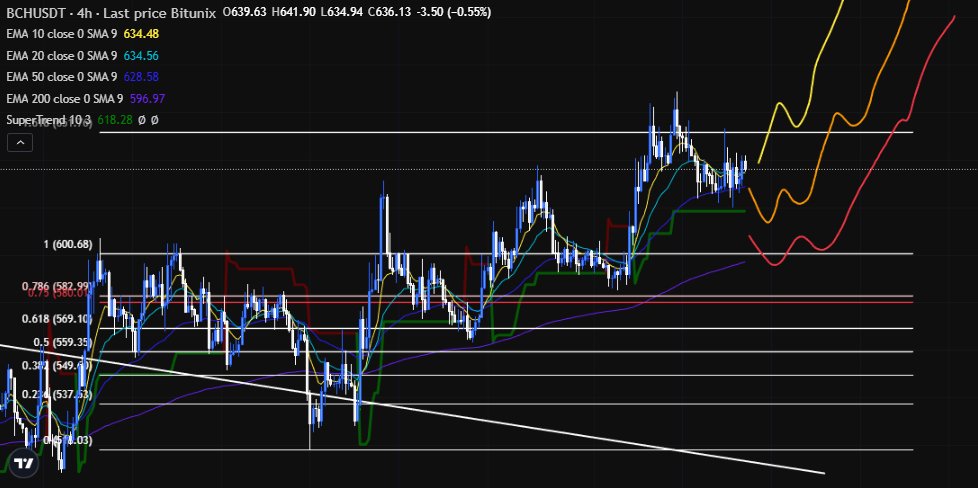Click the low price L634.94
Image resolution: width=978 pixels, height=488 pixels.
point(341,12)
